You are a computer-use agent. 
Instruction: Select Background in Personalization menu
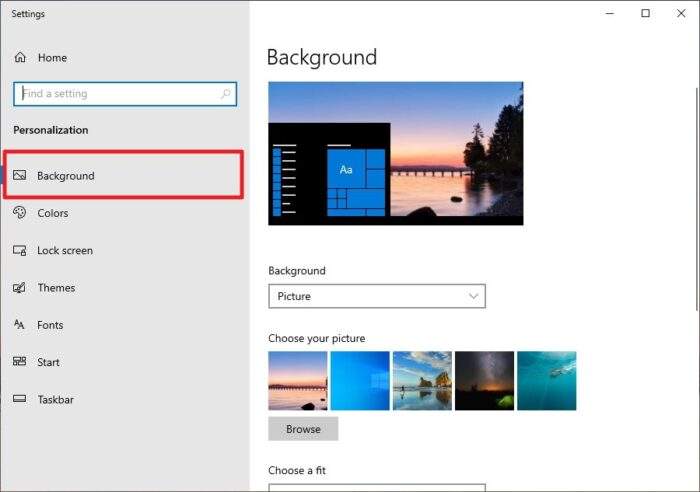pos(123,175)
